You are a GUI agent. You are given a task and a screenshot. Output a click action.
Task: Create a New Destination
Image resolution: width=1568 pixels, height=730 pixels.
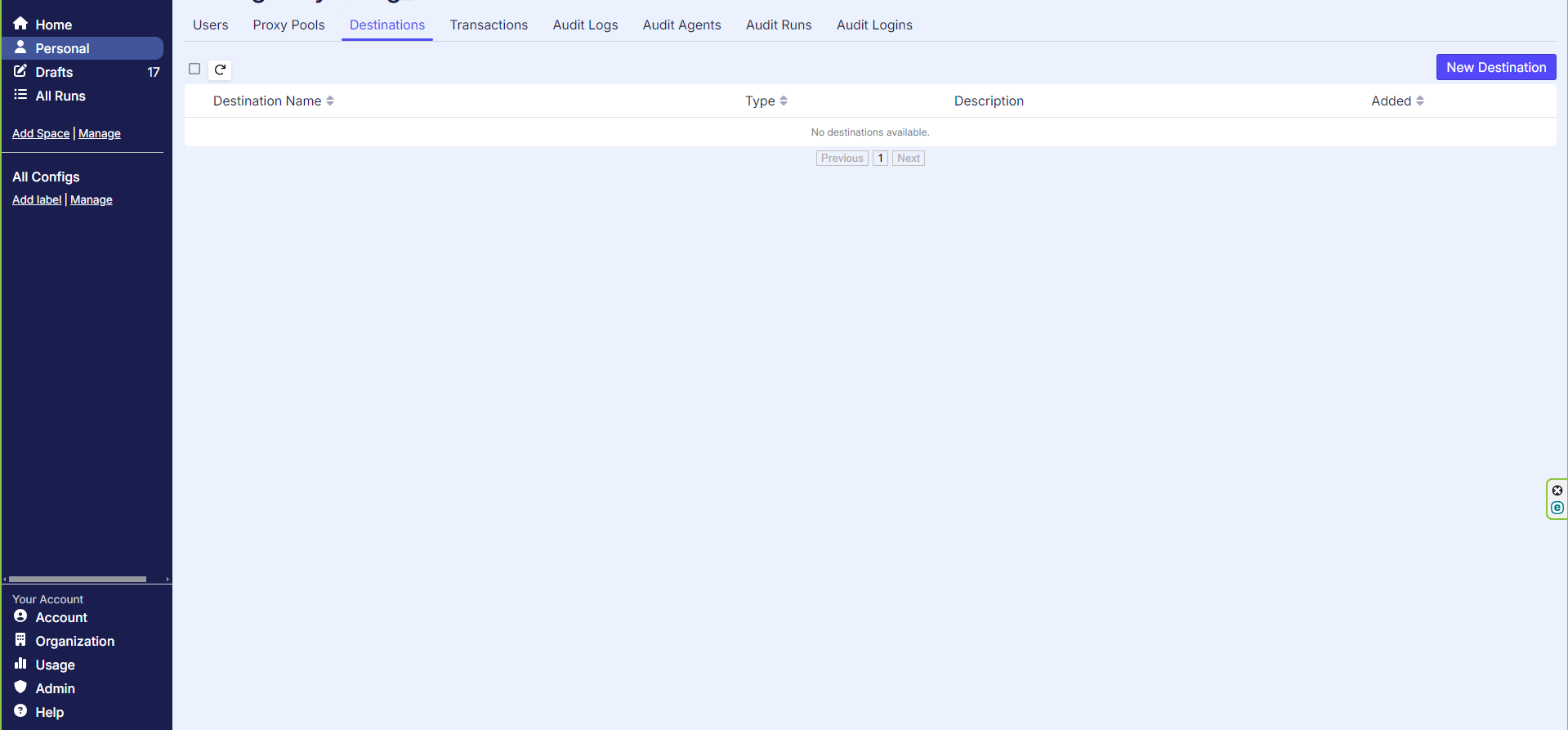(1495, 67)
